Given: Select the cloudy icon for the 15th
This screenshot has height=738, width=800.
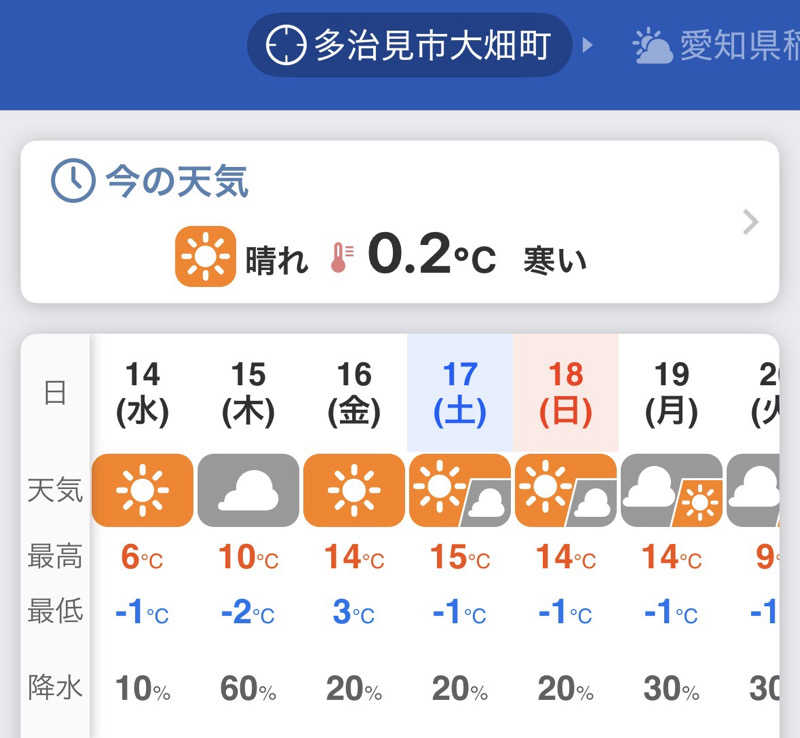Looking at the screenshot, I should (x=248, y=490).
